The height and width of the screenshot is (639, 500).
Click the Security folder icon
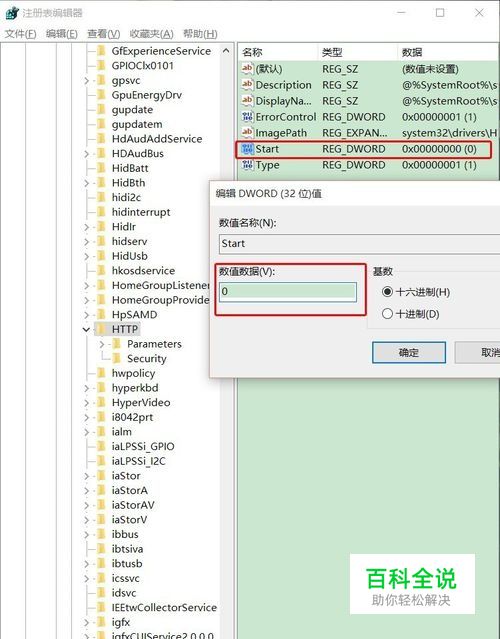pos(117,359)
